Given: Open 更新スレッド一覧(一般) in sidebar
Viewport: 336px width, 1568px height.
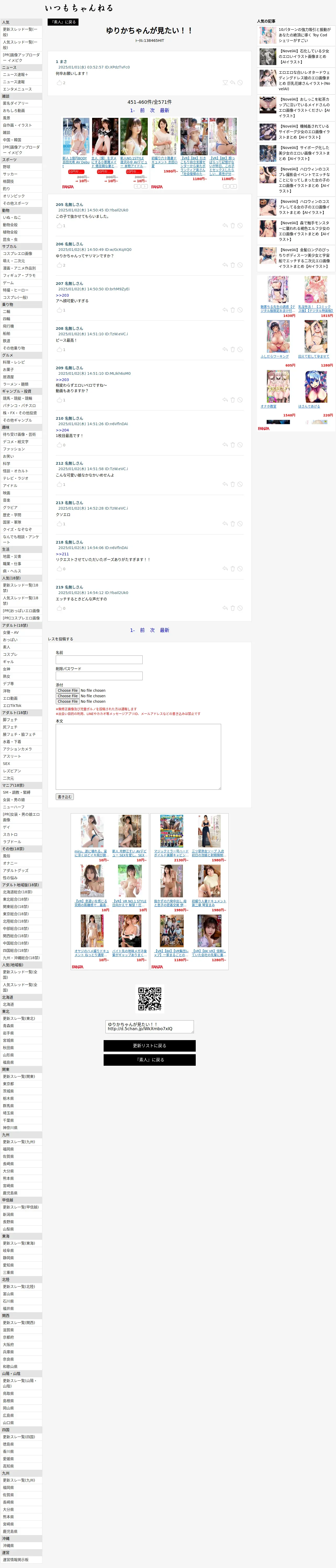Looking at the screenshot, I should coord(21,32).
